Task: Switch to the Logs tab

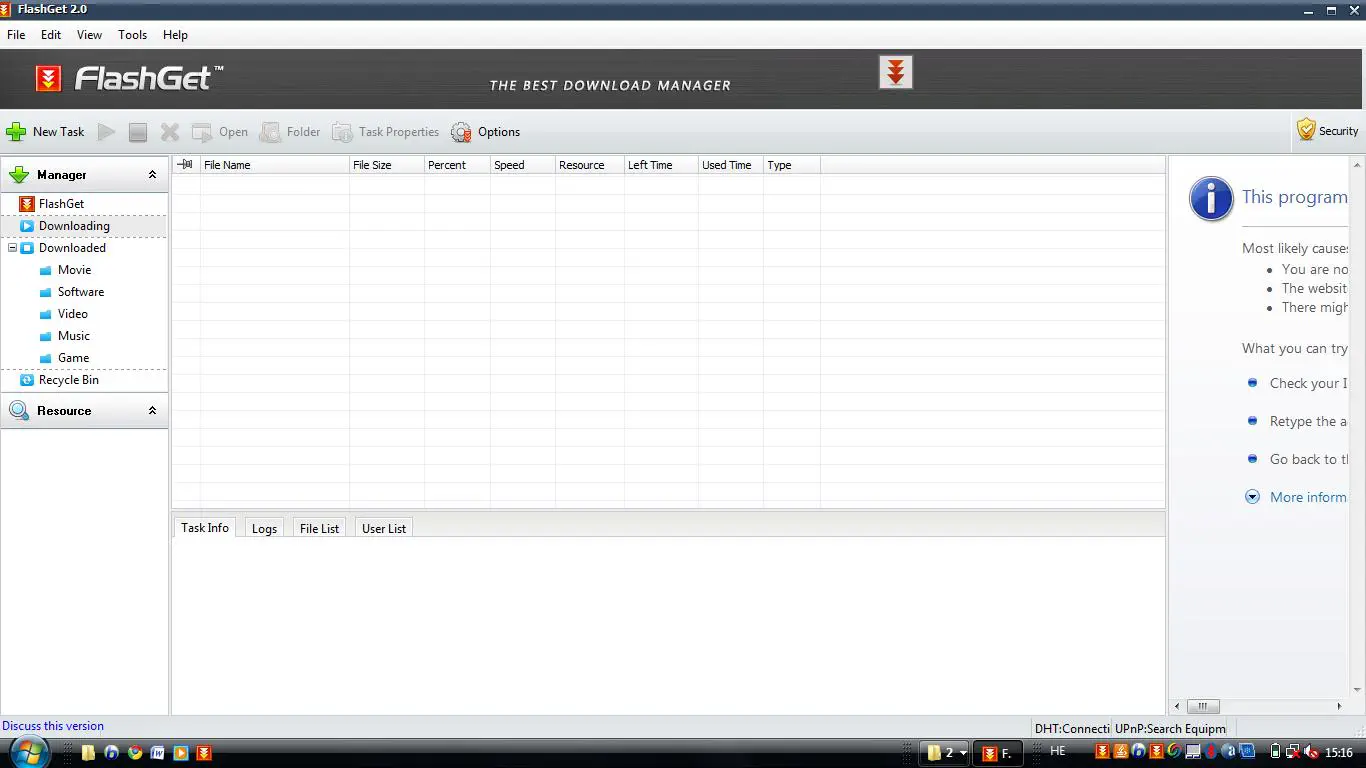Action: point(264,529)
